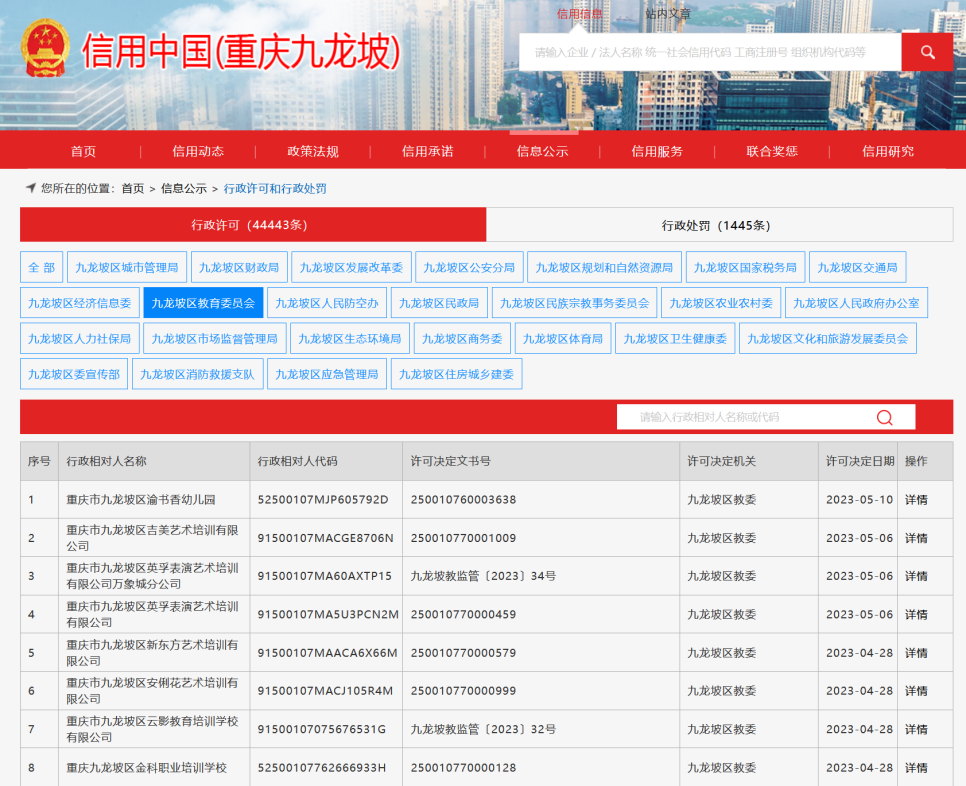
Task: Click the location arrow icon in breadcrumb
Action: tap(30, 188)
